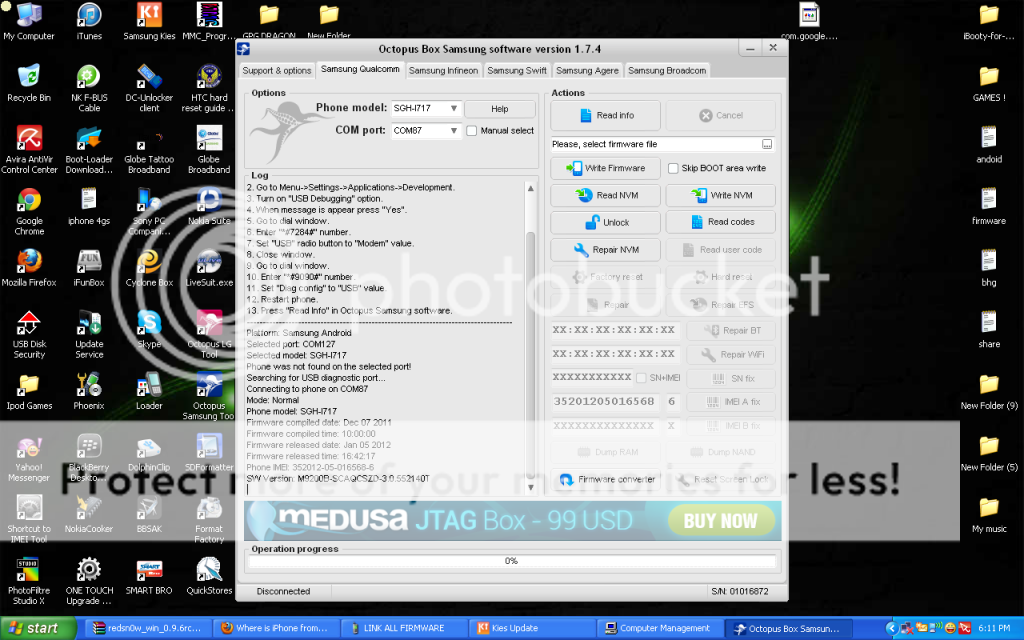Switch to Support & options tab
Viewport: 1024px width, 640px height.
(x=277, y=71)
